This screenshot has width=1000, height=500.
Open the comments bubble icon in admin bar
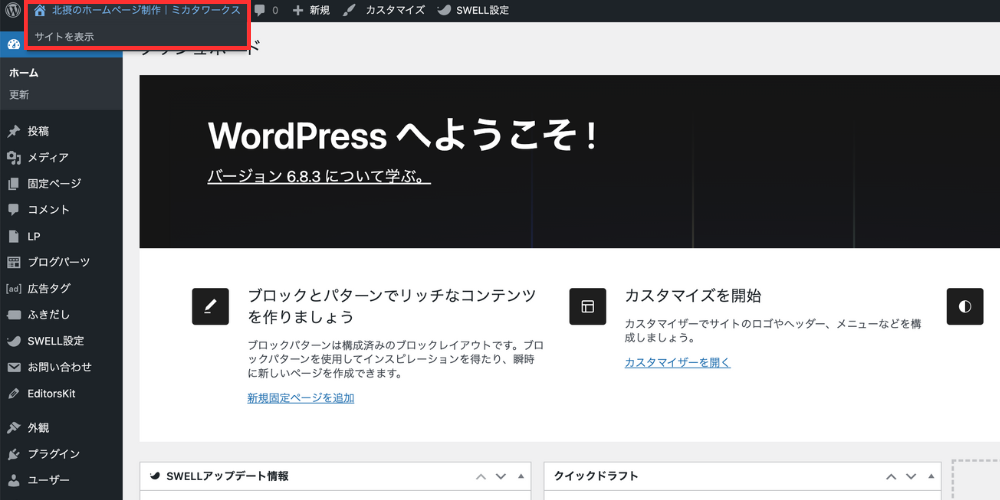click(x=260, y=10)
